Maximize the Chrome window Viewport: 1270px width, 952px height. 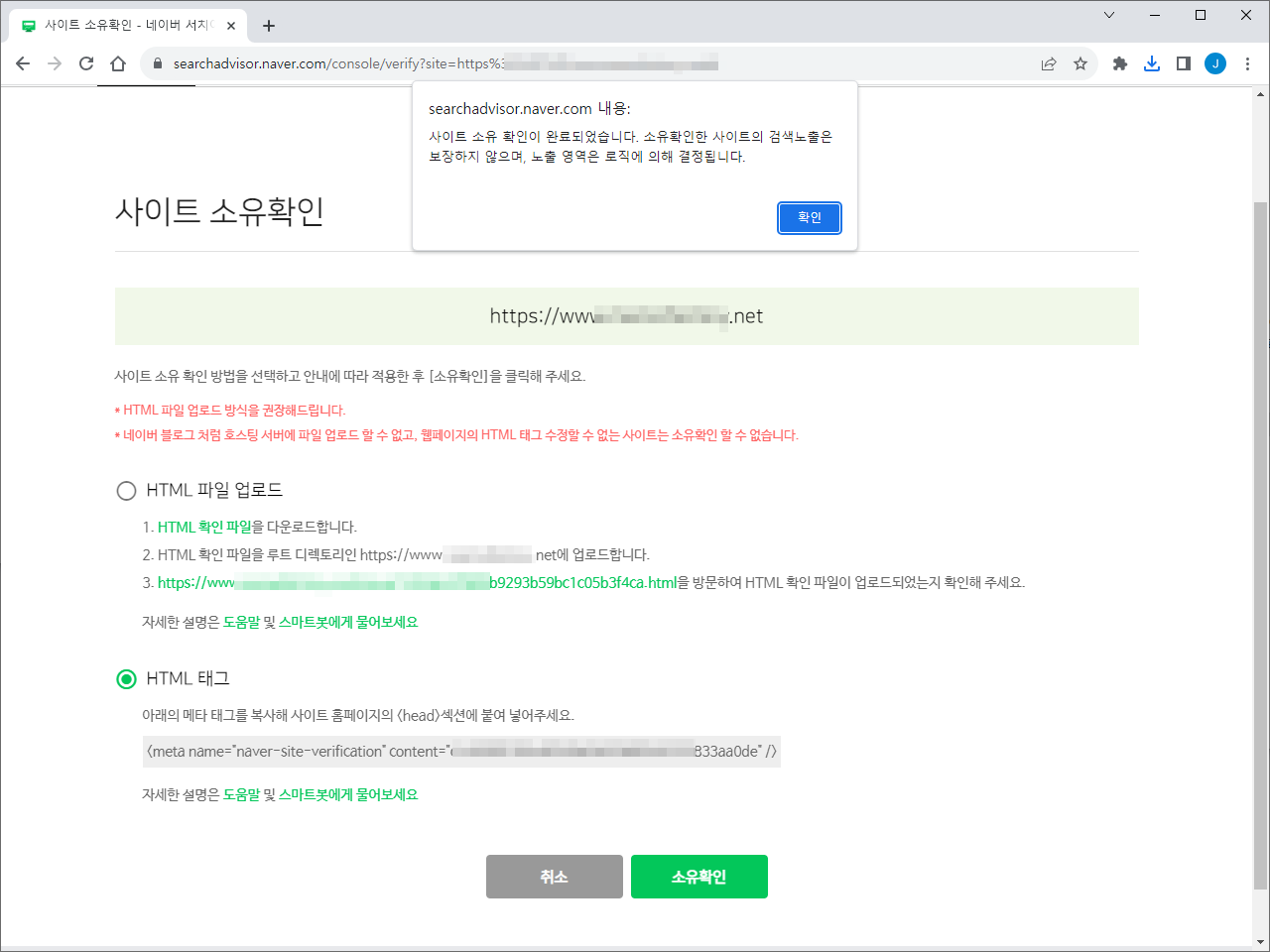tap(1201, 15)
